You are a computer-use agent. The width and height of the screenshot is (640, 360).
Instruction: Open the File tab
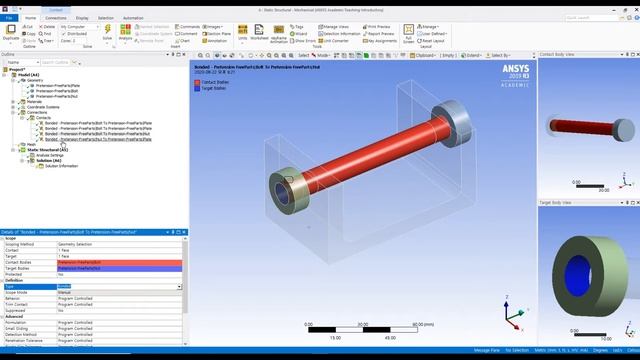click(x=9, y=18)
